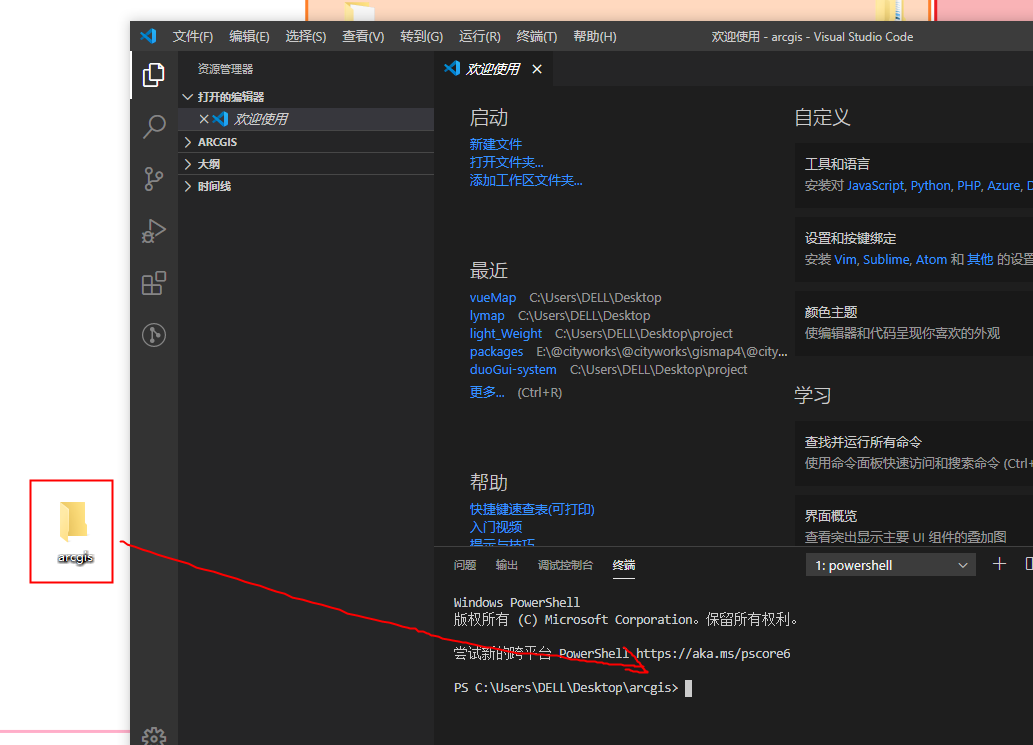Open recent project duoGui-system
Image resolution: width=1033 pixels, height=745 pixels.
513,370
